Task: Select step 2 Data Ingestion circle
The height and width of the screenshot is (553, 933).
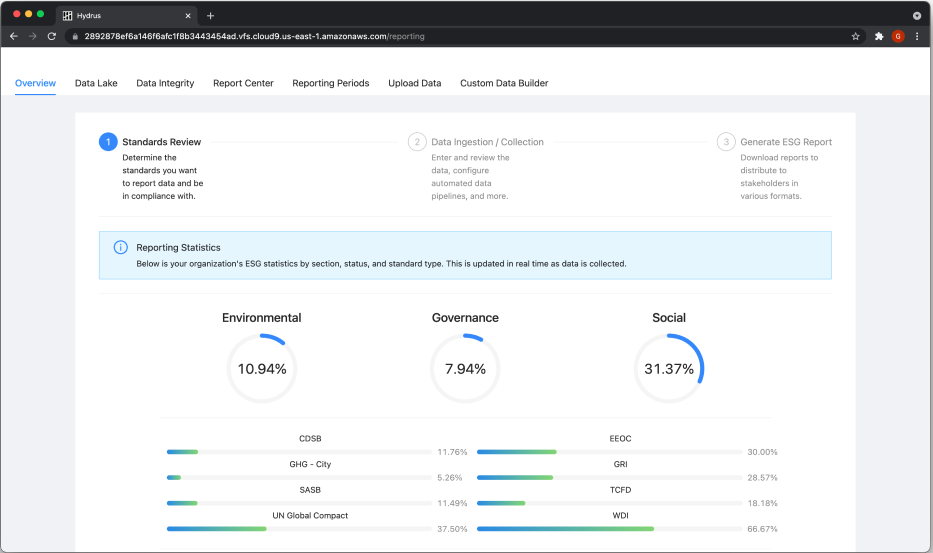Action: click(417, 142)
